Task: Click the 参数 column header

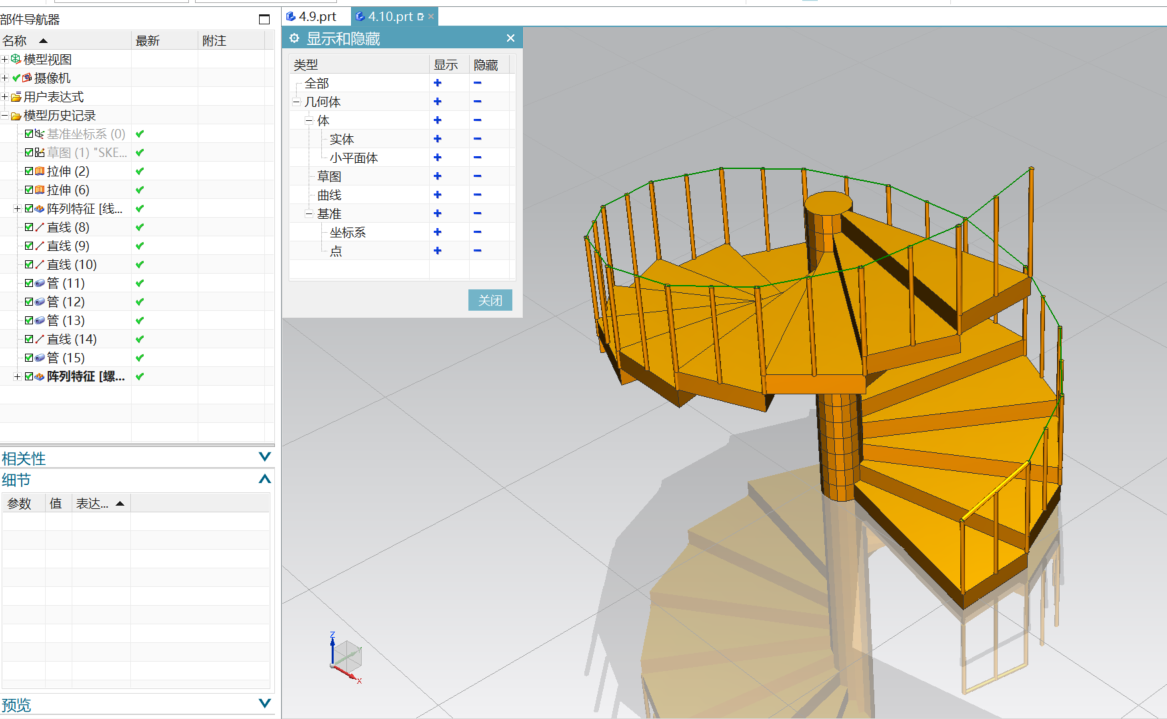Action: 23,504
